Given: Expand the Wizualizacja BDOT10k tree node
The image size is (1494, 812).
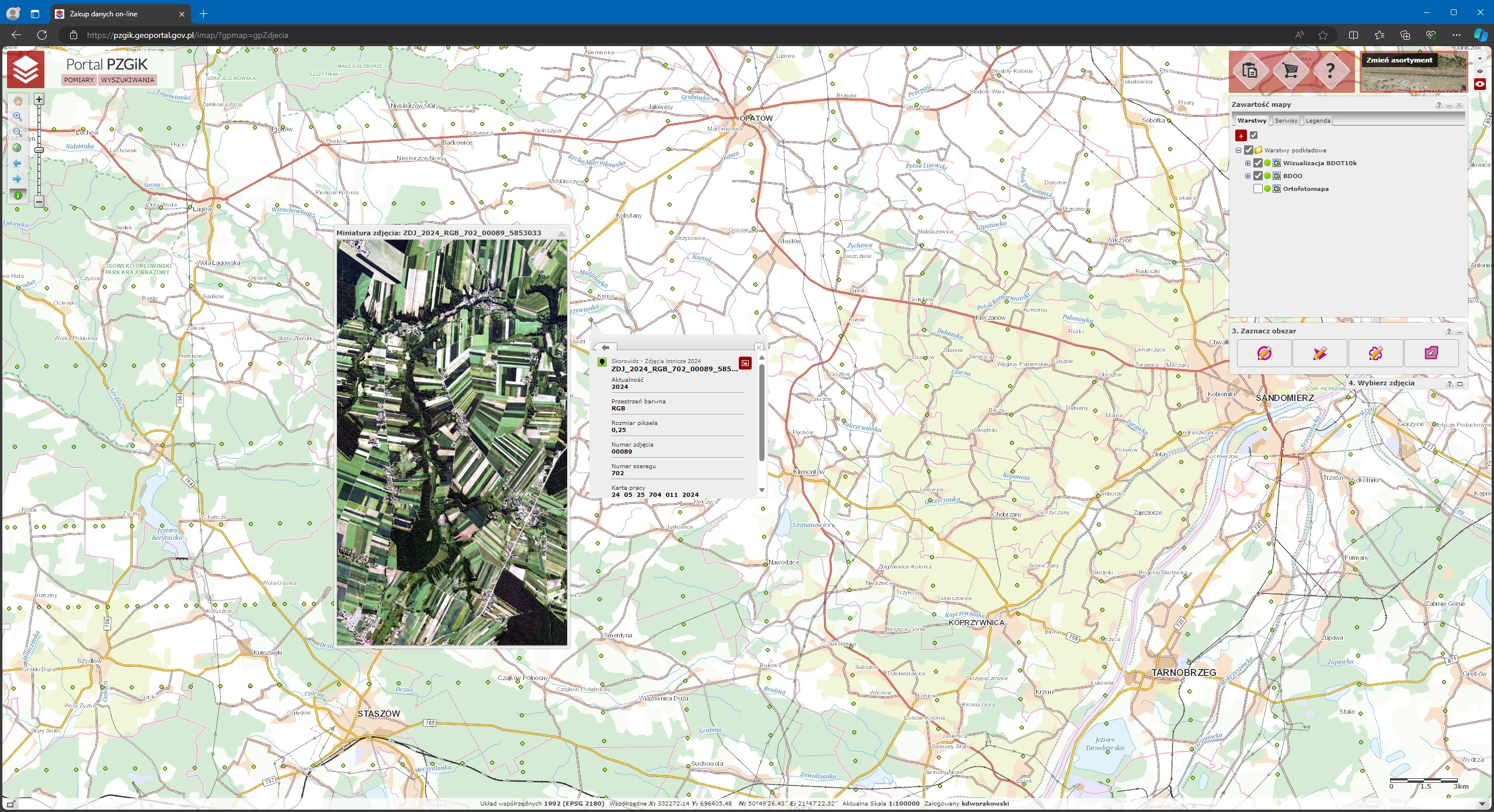Looking at the screenshot, I should coord(1248,163).
